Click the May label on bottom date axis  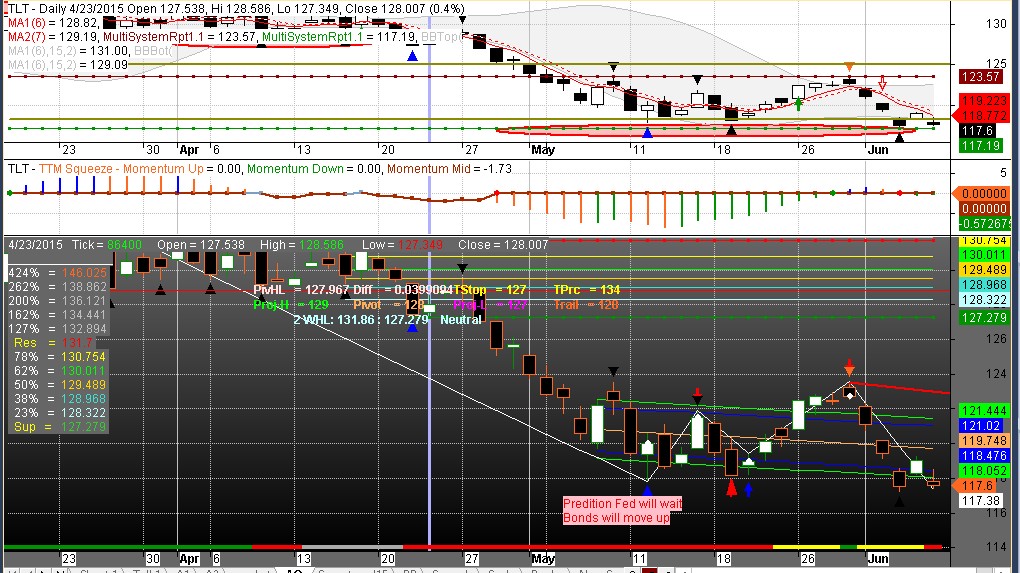543,559
